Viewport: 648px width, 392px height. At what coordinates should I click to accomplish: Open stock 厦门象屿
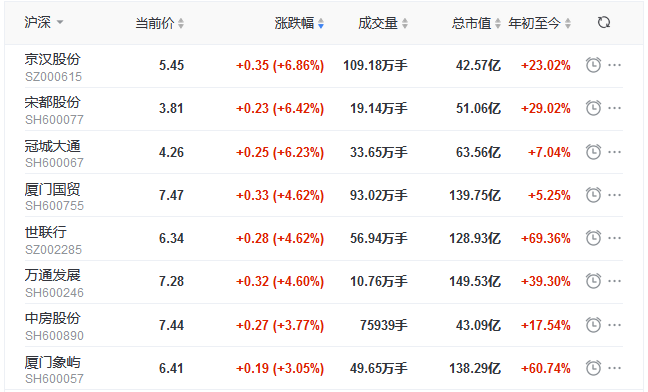click(52, 362)
